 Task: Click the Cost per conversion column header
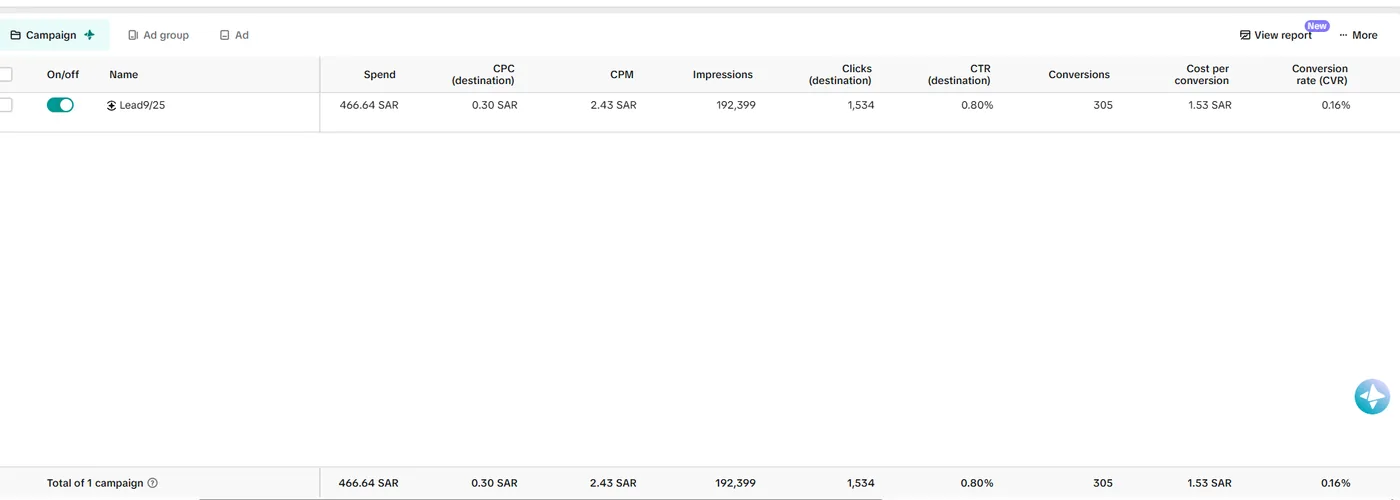1202,75
